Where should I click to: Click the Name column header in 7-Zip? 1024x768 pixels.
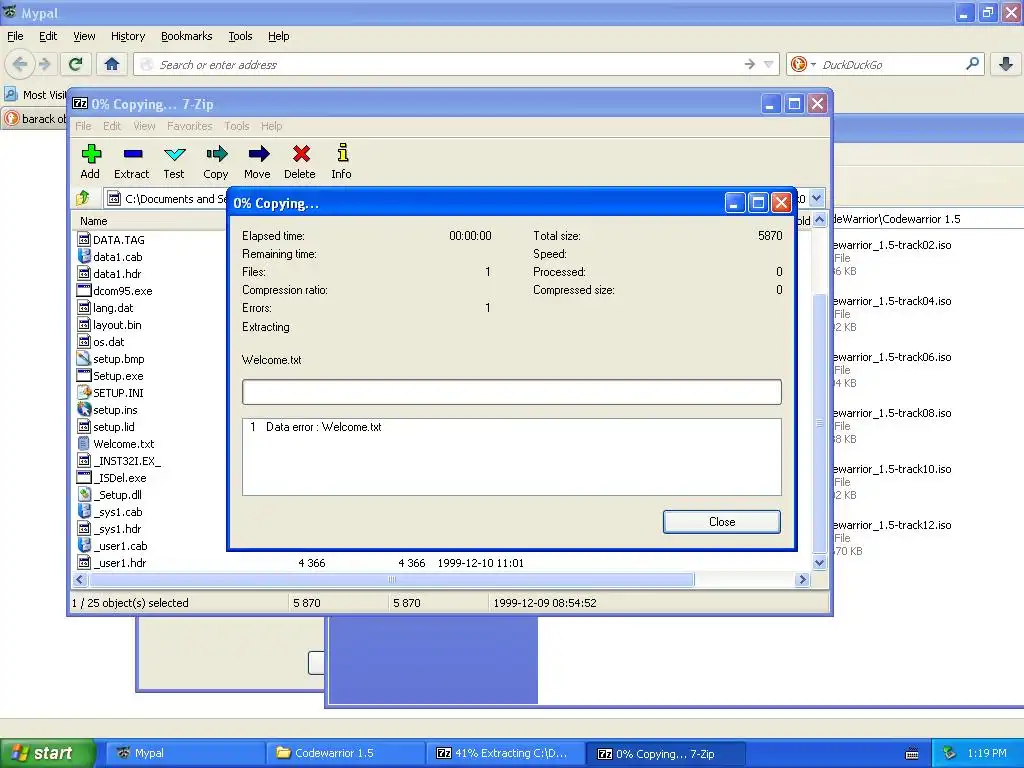(93, 221)
